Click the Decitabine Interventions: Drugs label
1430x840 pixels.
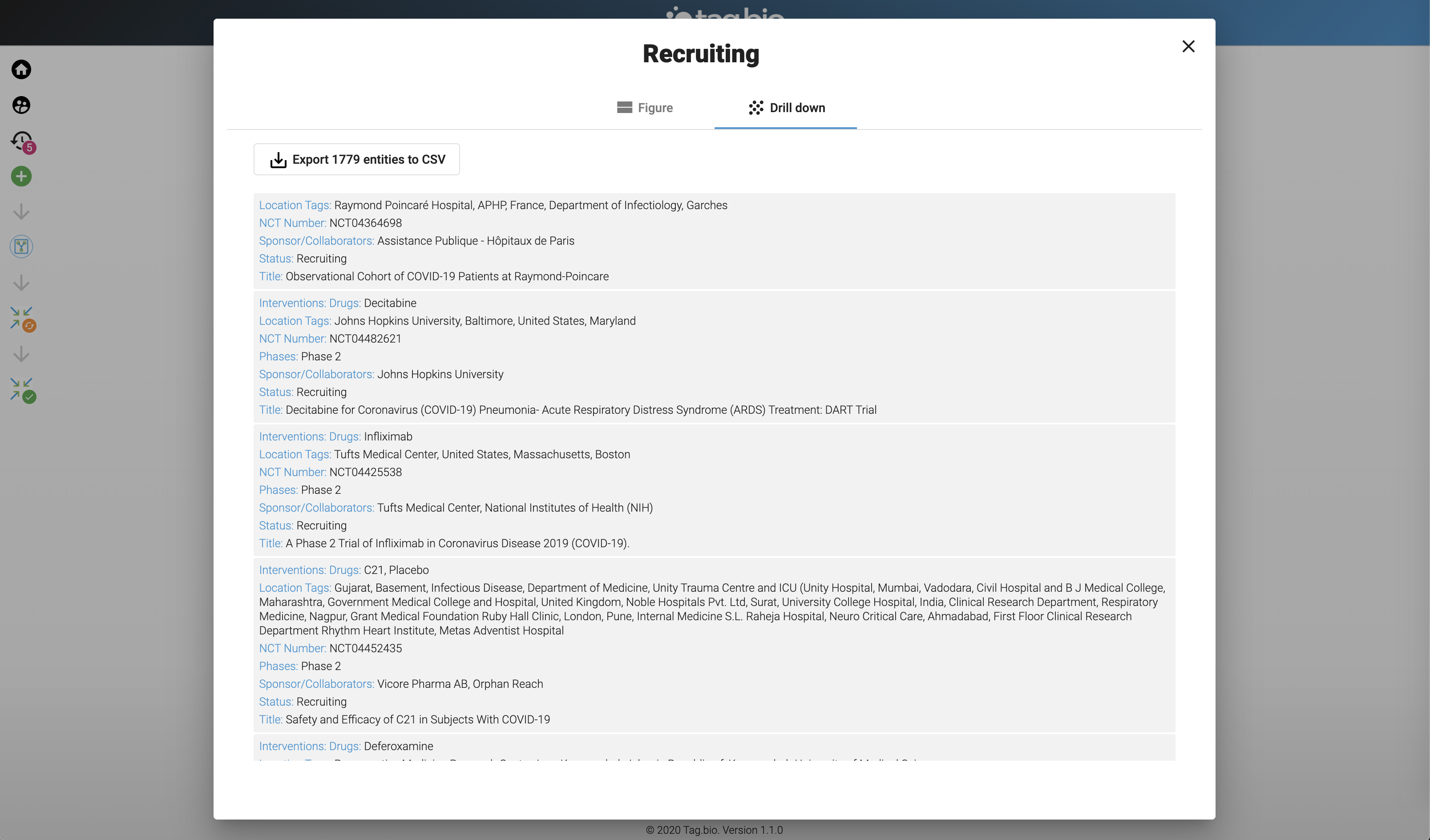[310, 303]
